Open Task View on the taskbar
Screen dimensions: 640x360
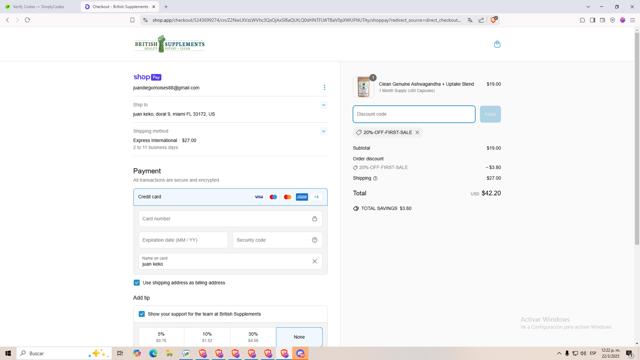120,353
